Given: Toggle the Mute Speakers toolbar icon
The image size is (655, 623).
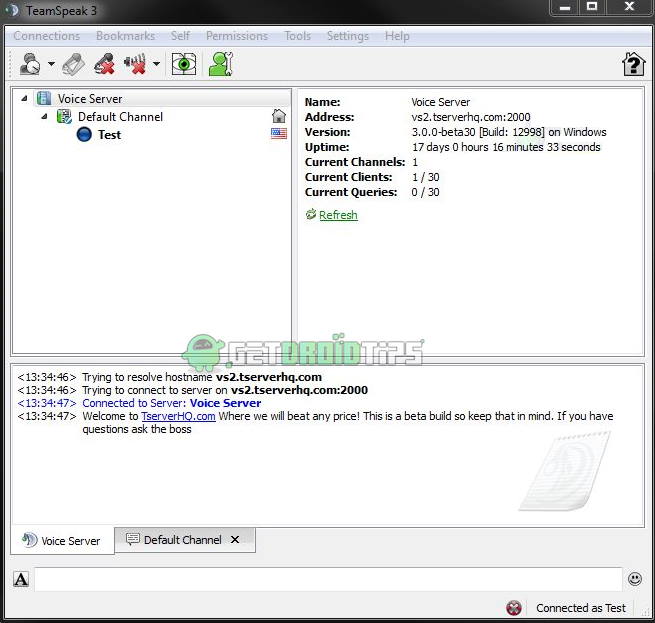Looking at the screenshot, I should click(x=135, y=64).
